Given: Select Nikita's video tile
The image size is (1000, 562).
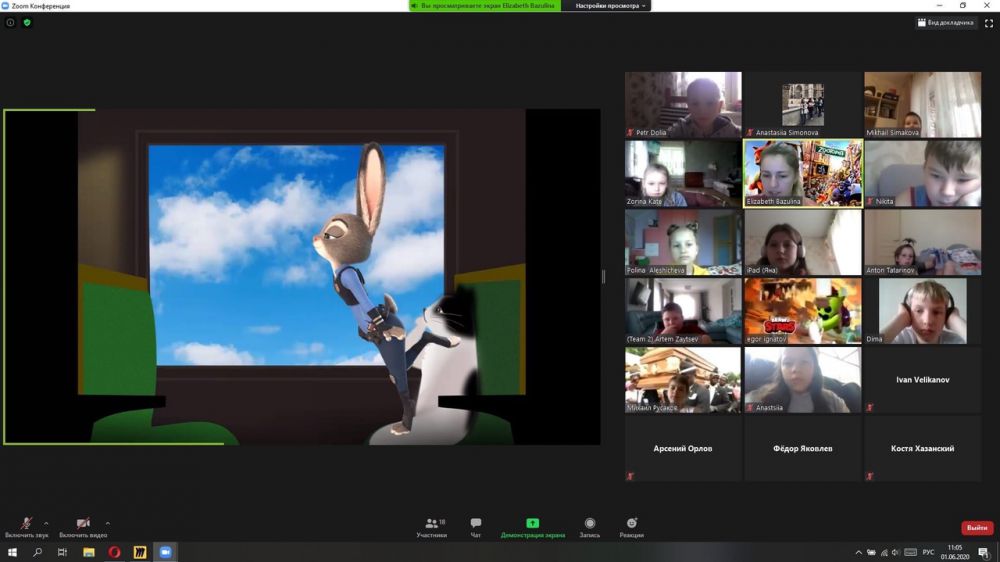Looking at the screenshot, I should pos(922,174).
